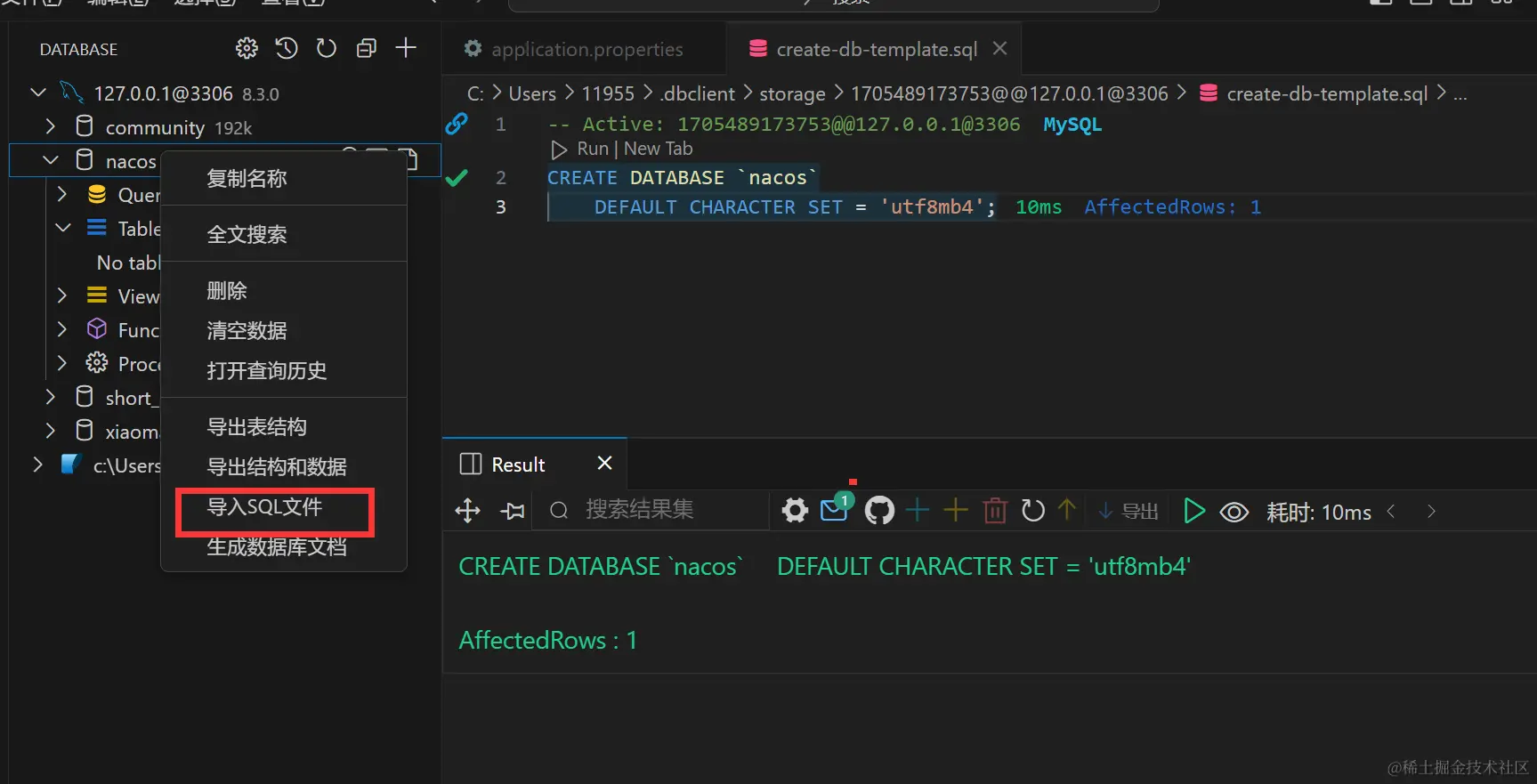Expand the Functions node chevron

pyautogui.click(x=62, y=329)
